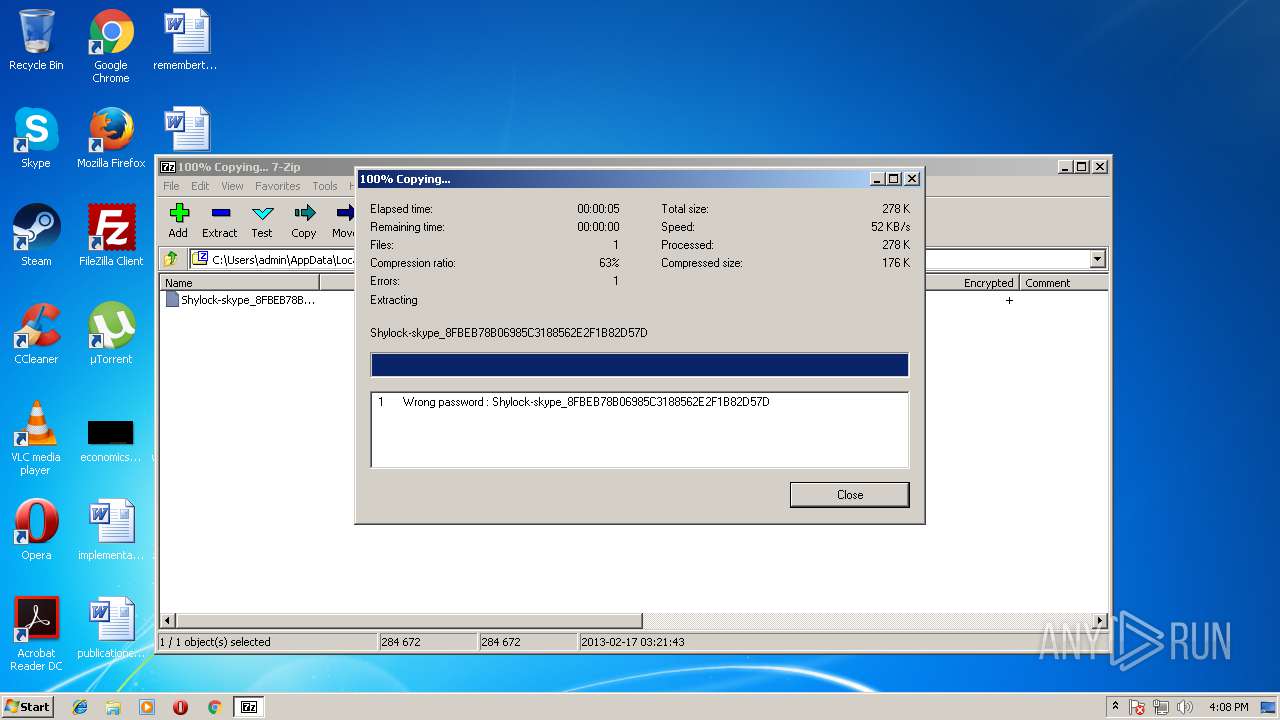Viewport: 1280px width, 720px height.
Task: Click the Wrong password error message row
Action: 639,402
